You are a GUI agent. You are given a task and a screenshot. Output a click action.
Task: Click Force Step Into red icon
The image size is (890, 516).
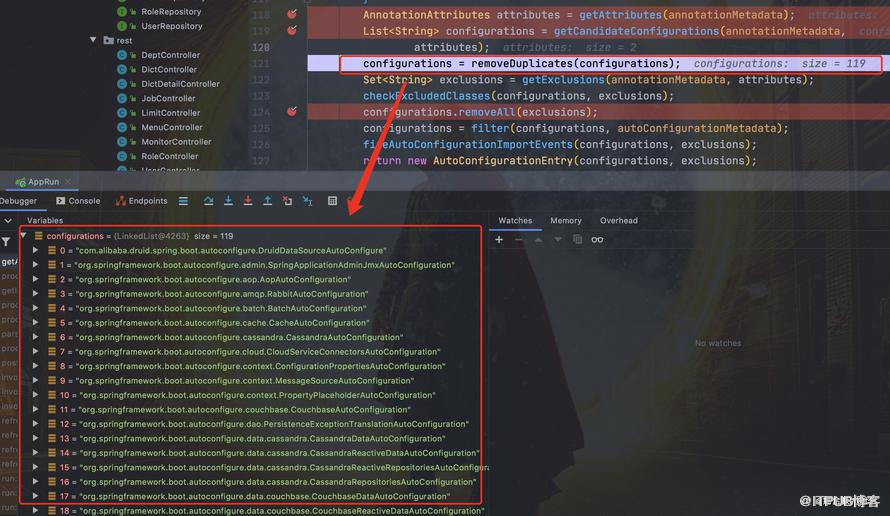(247, 201)
